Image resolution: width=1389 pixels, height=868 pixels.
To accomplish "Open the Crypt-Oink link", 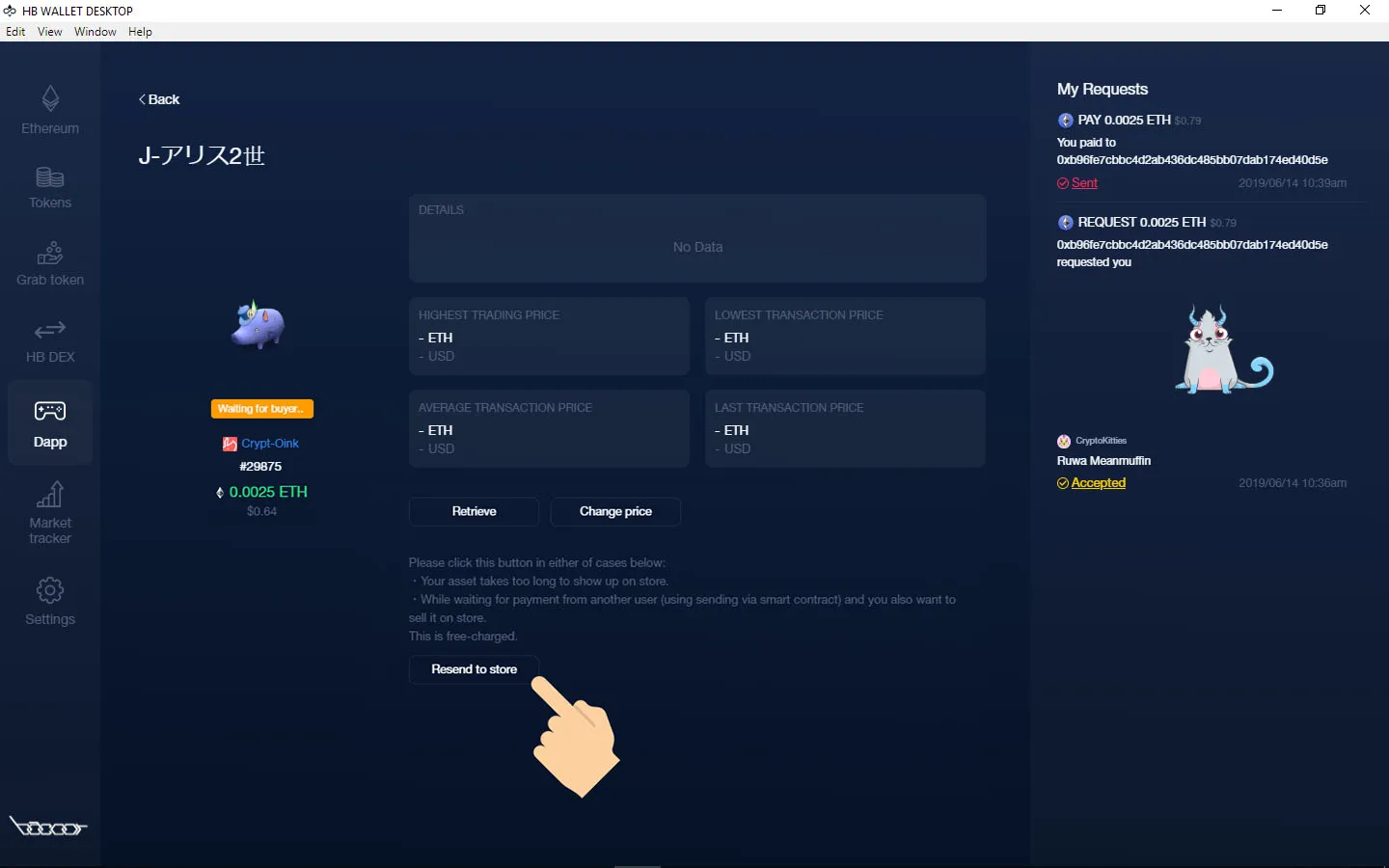I will [269, 444].
